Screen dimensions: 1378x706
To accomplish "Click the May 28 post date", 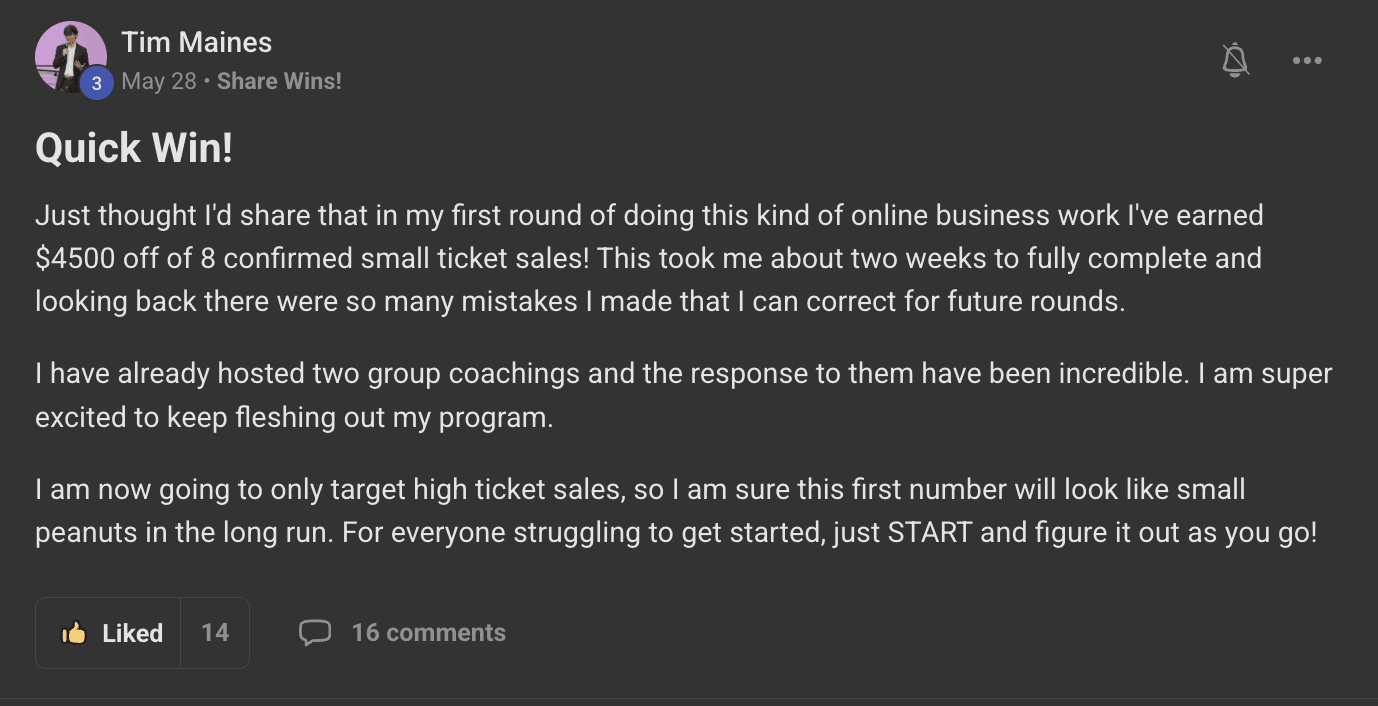I will tap(158, 81).
